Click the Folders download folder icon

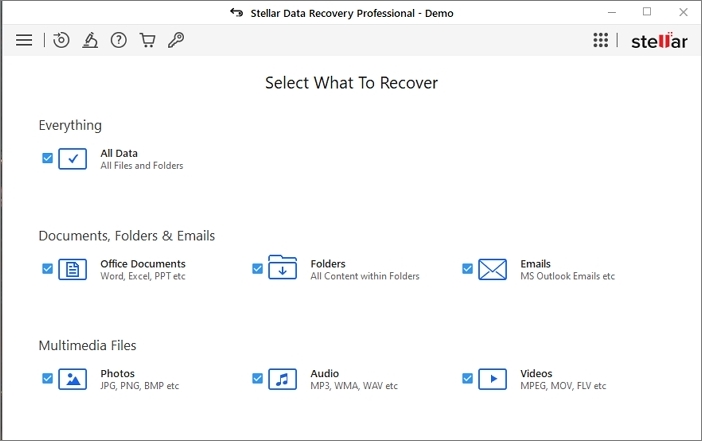[283, 268]
